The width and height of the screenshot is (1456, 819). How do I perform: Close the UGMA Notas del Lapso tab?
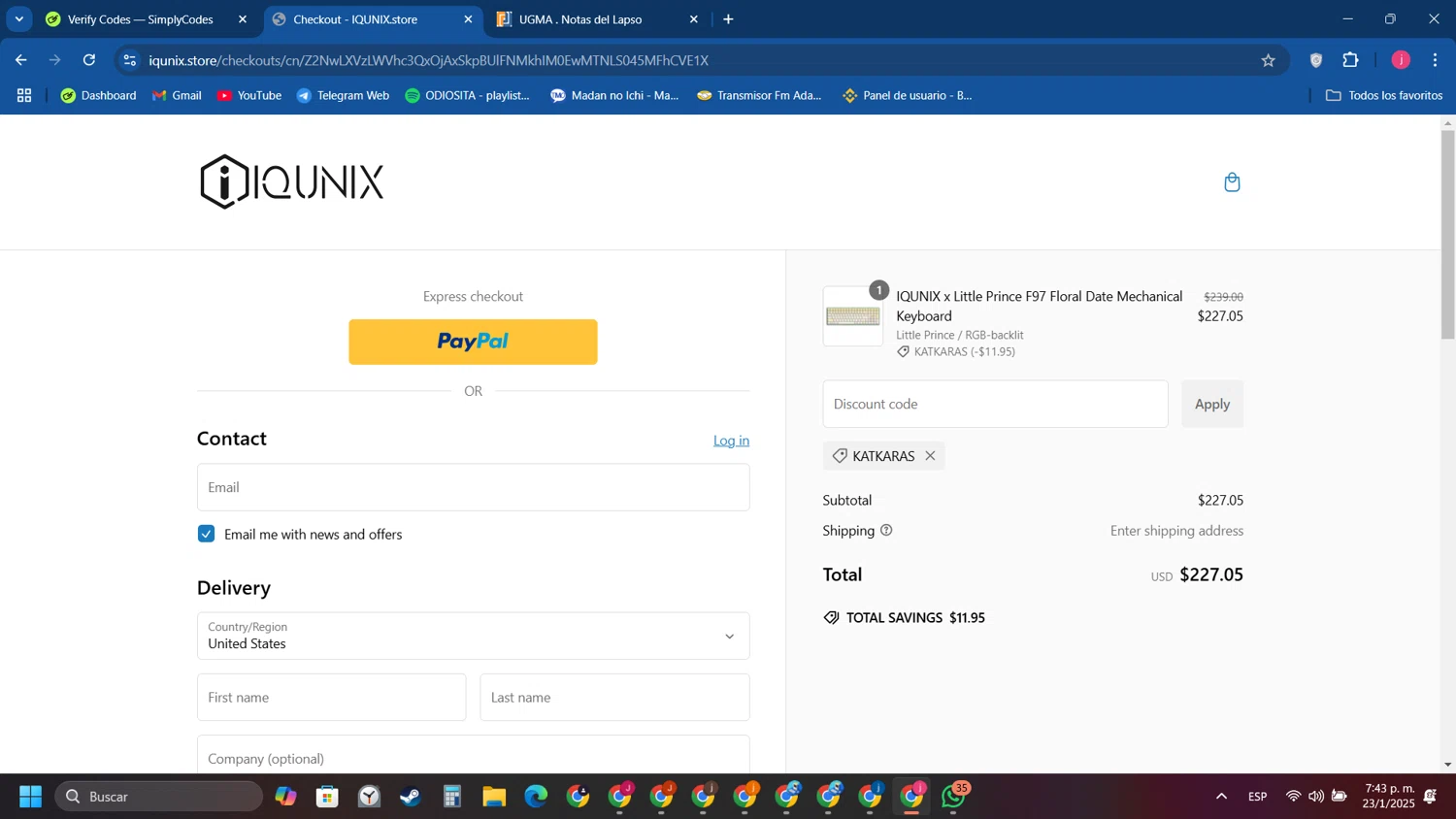[x=694, y=19]
